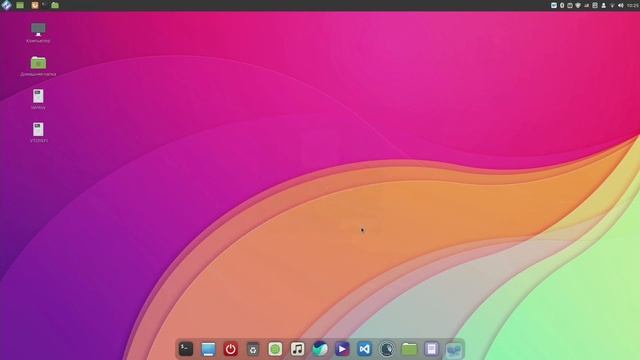640x360 pixels.
Task: Open the orange application launcher in the top panel
Action: point(35,5)
